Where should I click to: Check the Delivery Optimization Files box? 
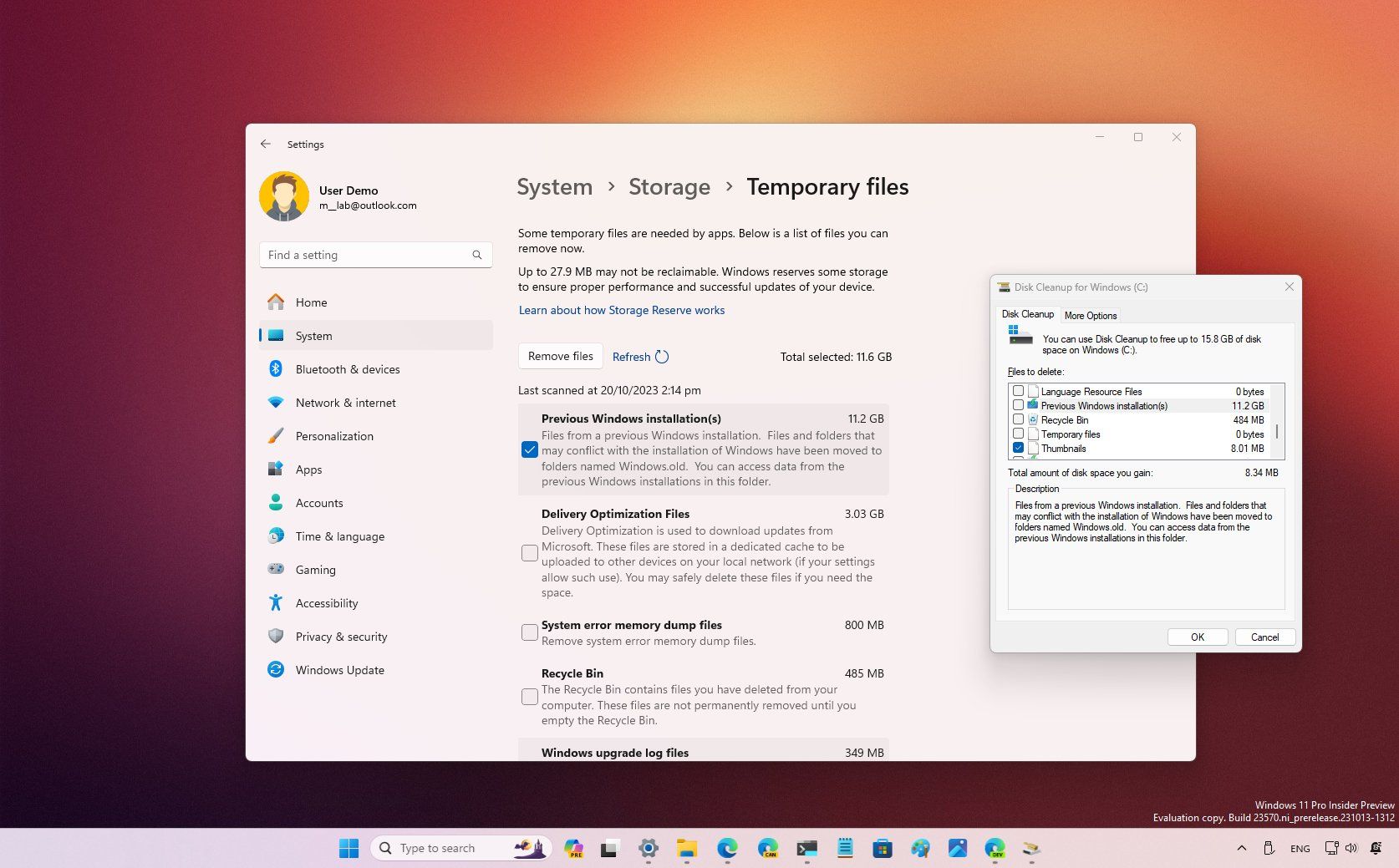[x=530, y=553]
